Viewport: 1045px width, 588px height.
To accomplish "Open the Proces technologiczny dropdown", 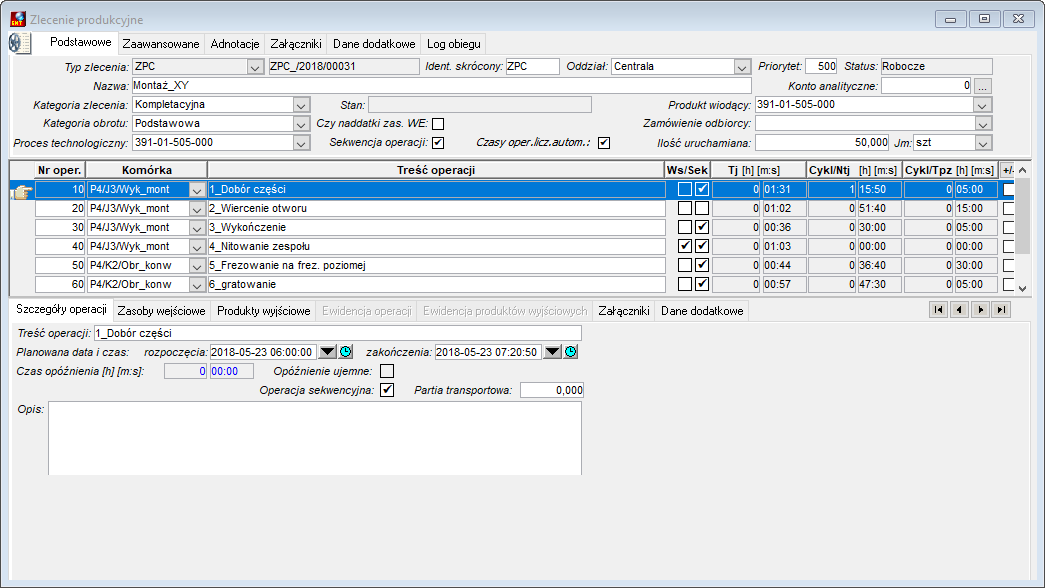I will coord(301,143).
